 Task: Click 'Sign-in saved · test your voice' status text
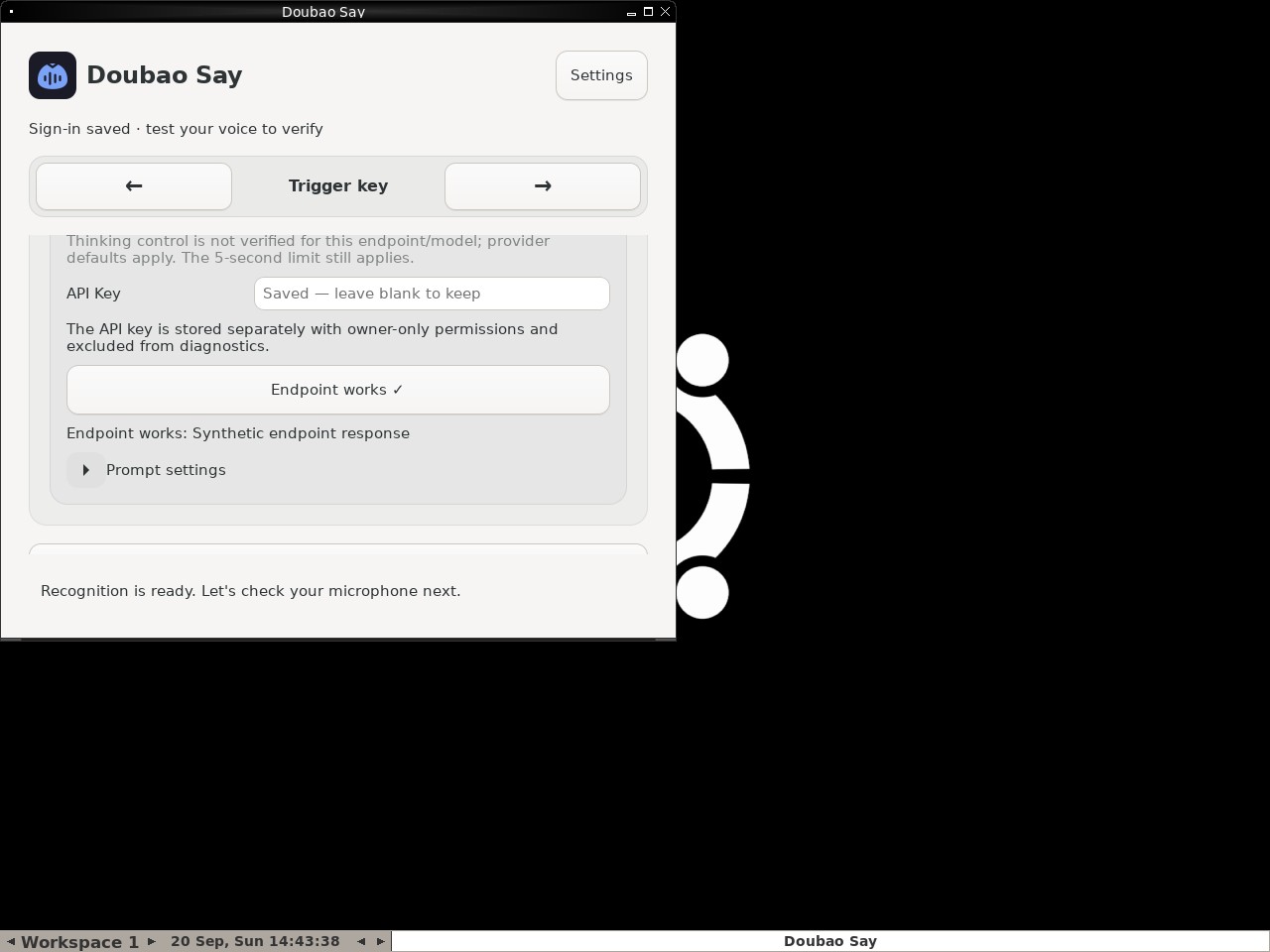pos(176,129)
